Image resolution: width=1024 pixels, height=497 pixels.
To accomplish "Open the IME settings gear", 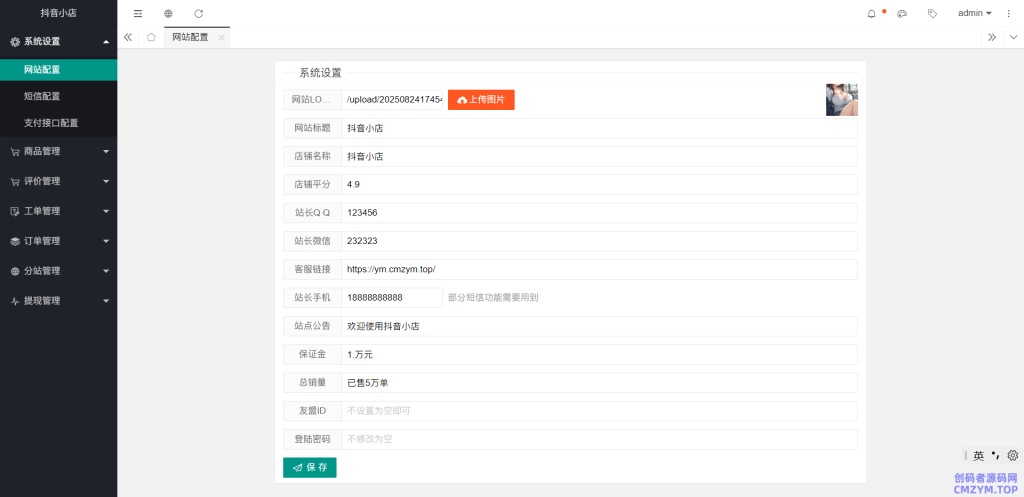I will 1013,455.
